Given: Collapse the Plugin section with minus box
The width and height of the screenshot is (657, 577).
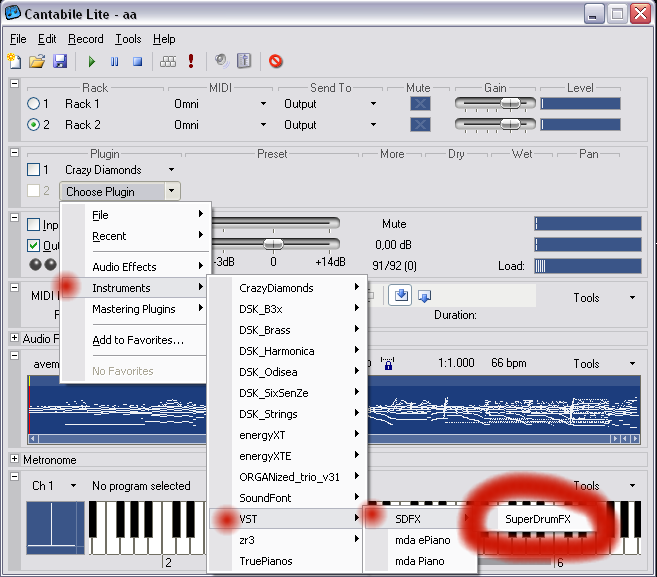Looking at the screenshot, I should [x=14, y=153].
